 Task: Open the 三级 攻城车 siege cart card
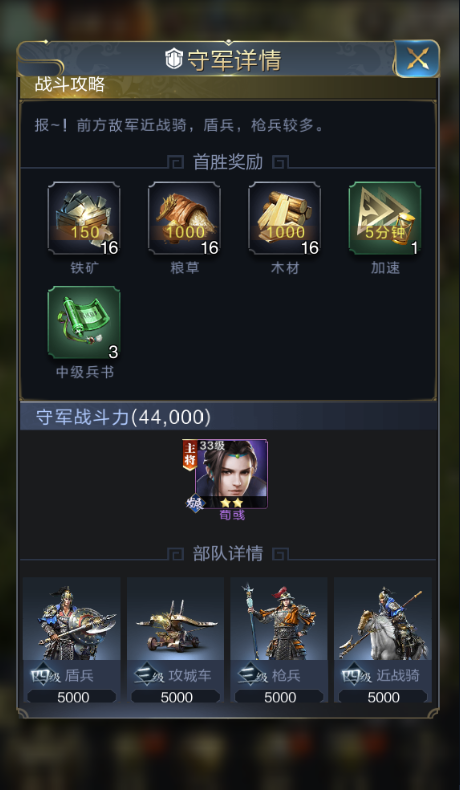pos(175,640)
